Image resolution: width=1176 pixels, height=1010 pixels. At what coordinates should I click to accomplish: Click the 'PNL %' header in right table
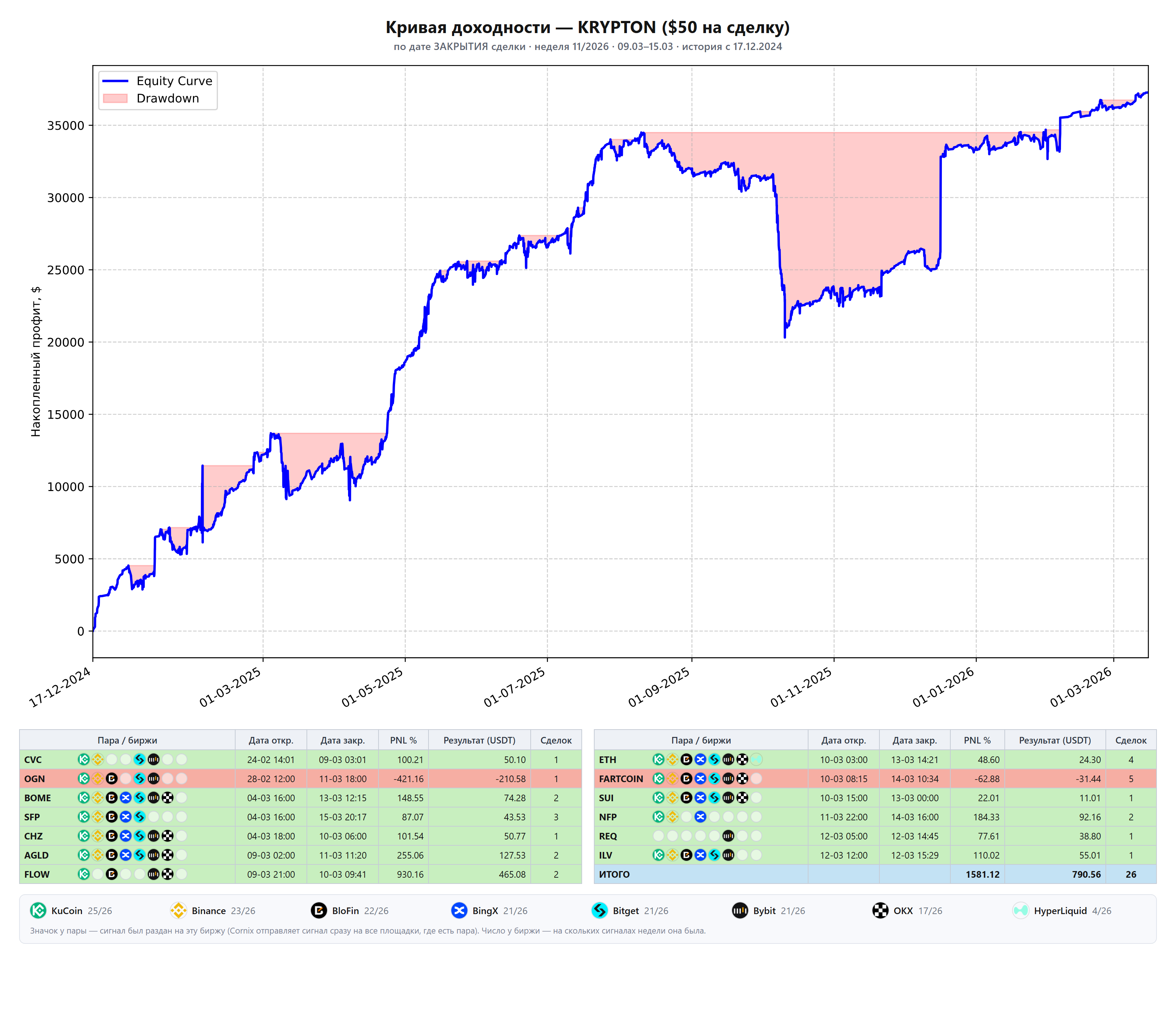click(x=977, y=740)
